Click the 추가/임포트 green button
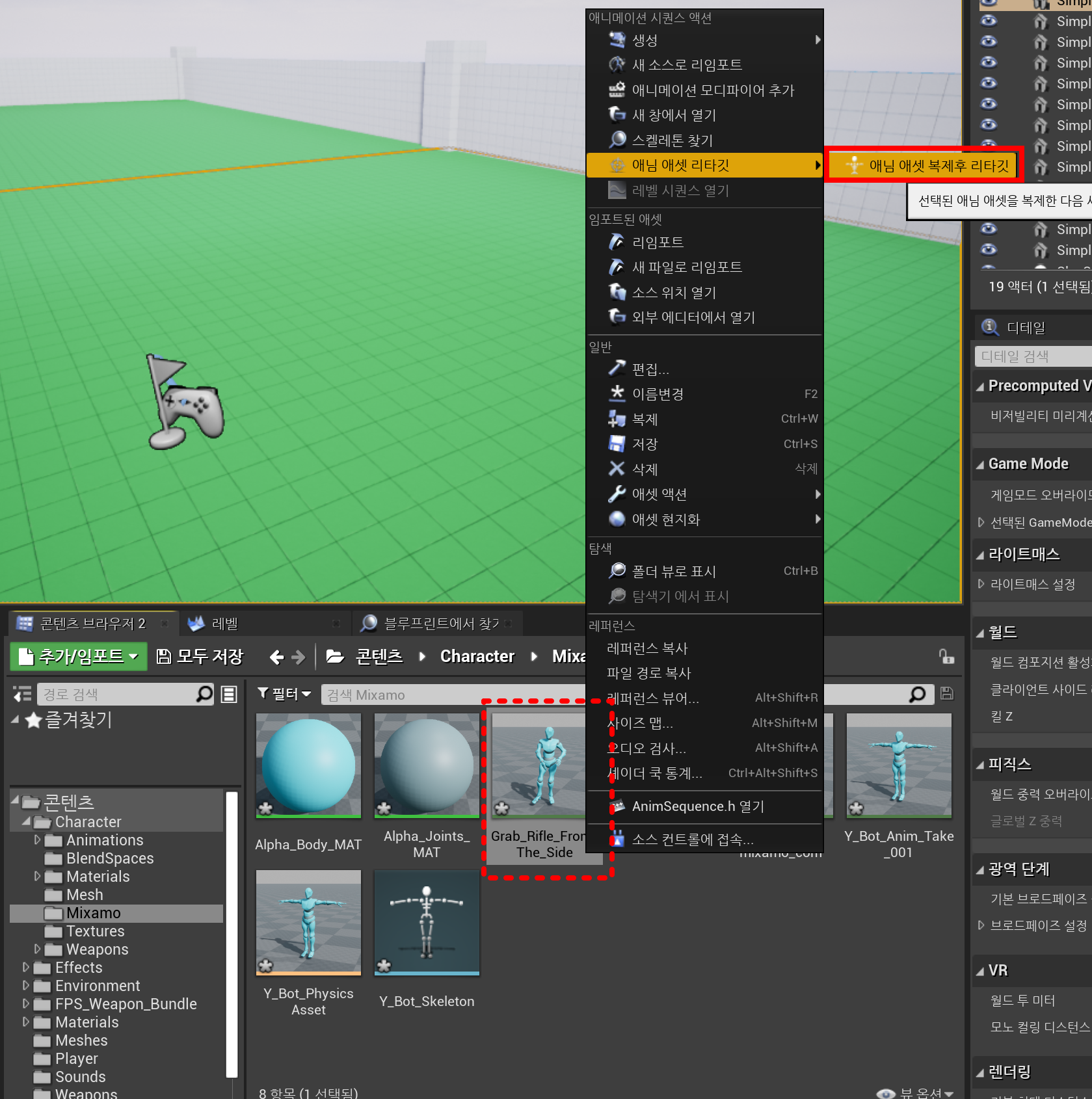 pyautogui.click(x=79, y=657)
